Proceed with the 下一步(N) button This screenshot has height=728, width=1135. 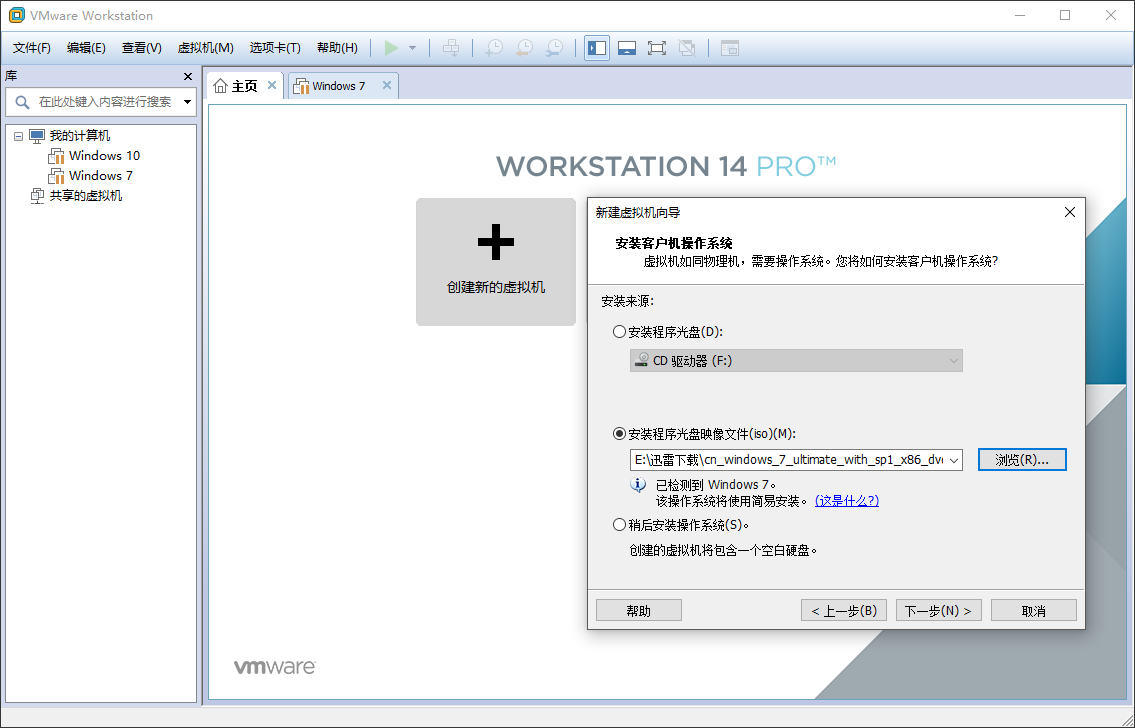click(x=939, y=611)
